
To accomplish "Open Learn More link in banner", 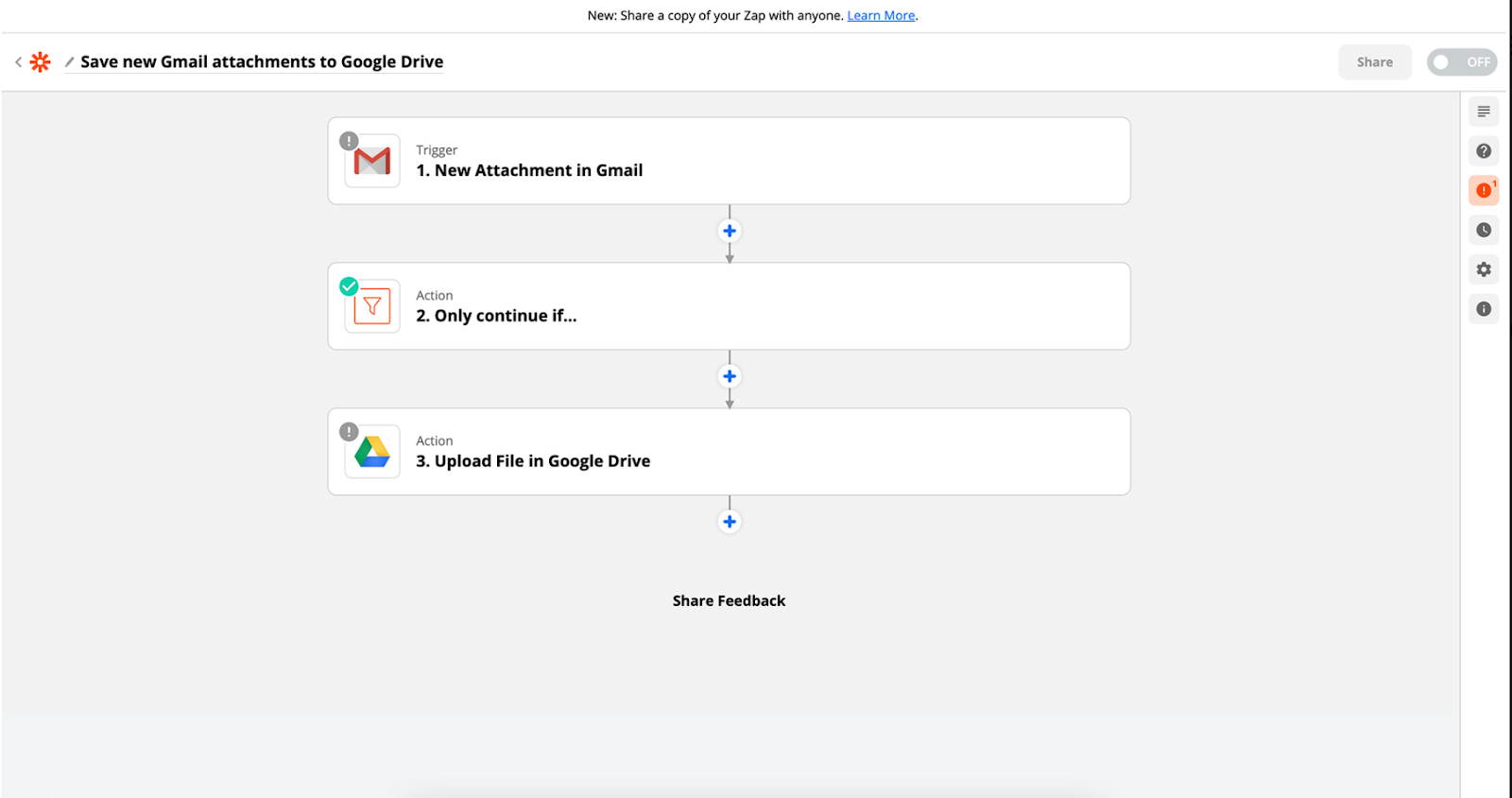I will point(881,15).
